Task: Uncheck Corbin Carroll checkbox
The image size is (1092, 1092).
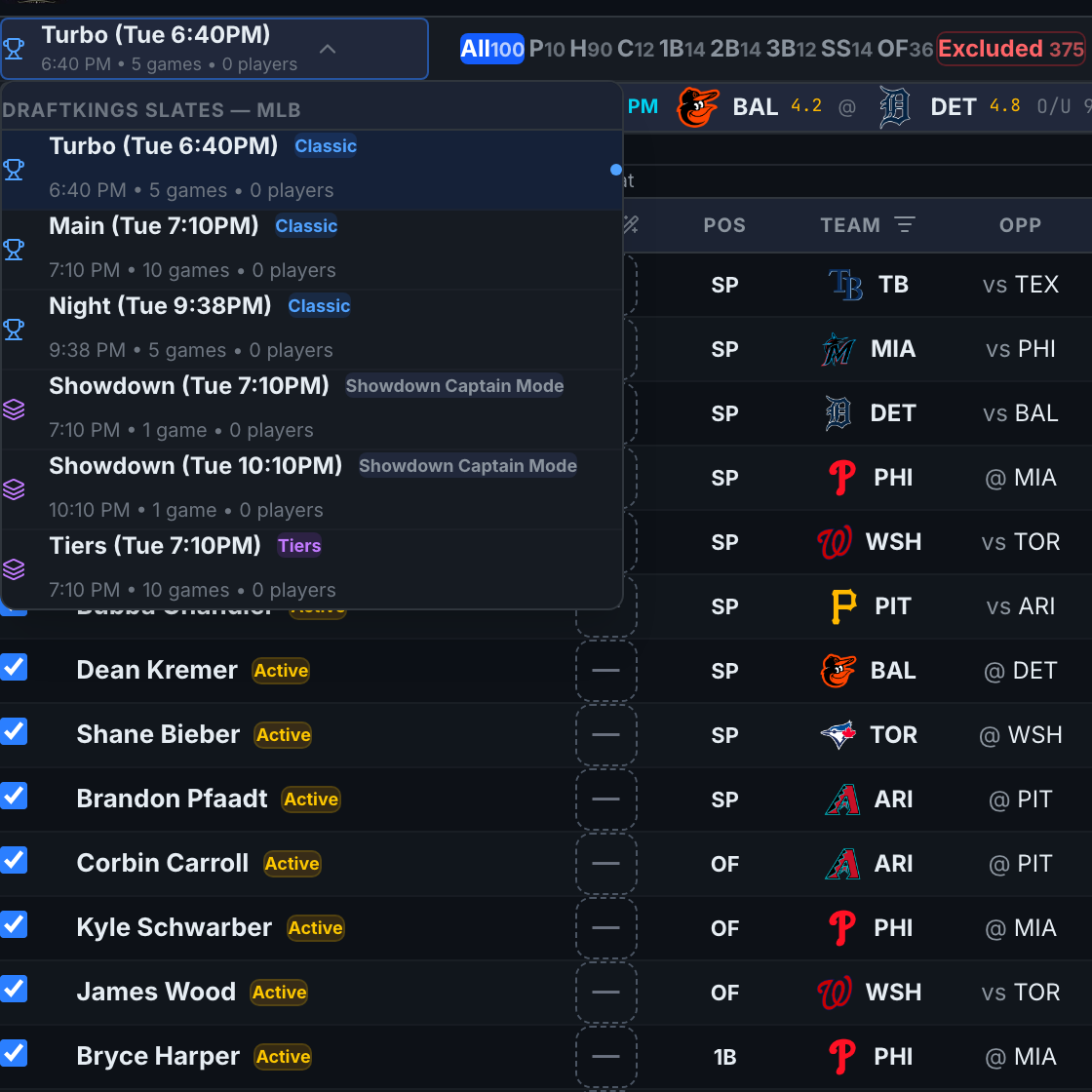Action: point(14,860)
